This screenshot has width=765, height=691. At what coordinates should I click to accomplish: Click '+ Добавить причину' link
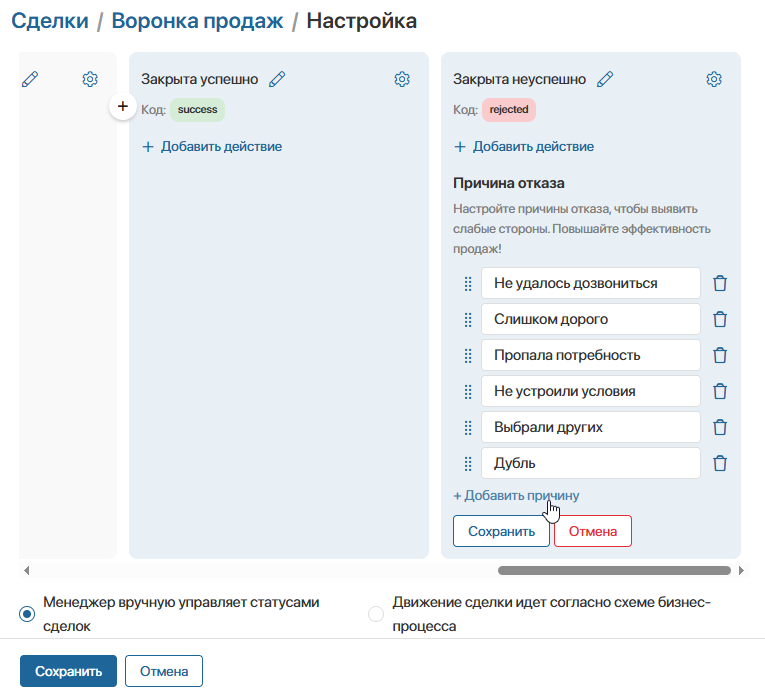tap(516, 496)
